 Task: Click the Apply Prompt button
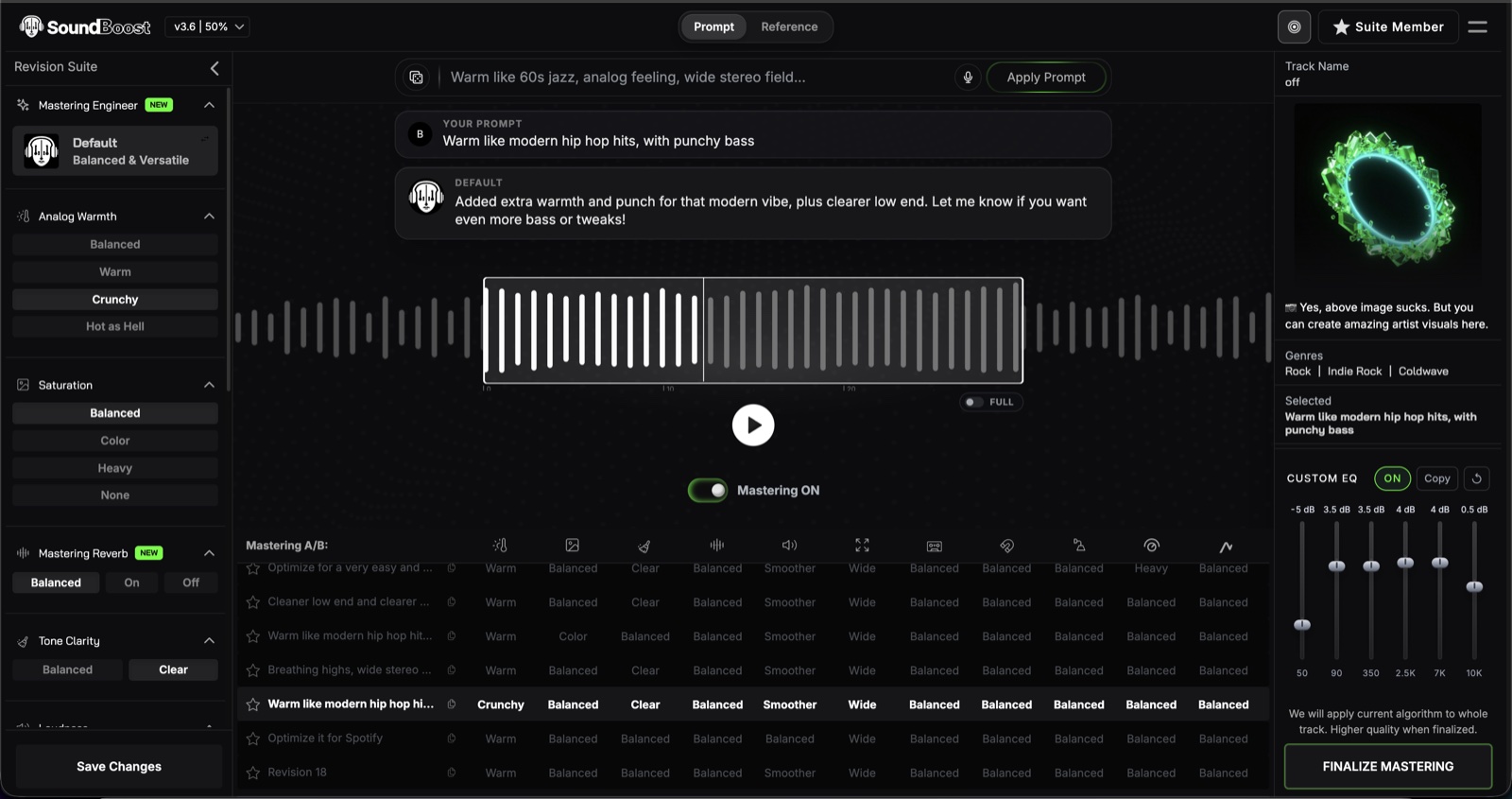[x=1046, y=78]
